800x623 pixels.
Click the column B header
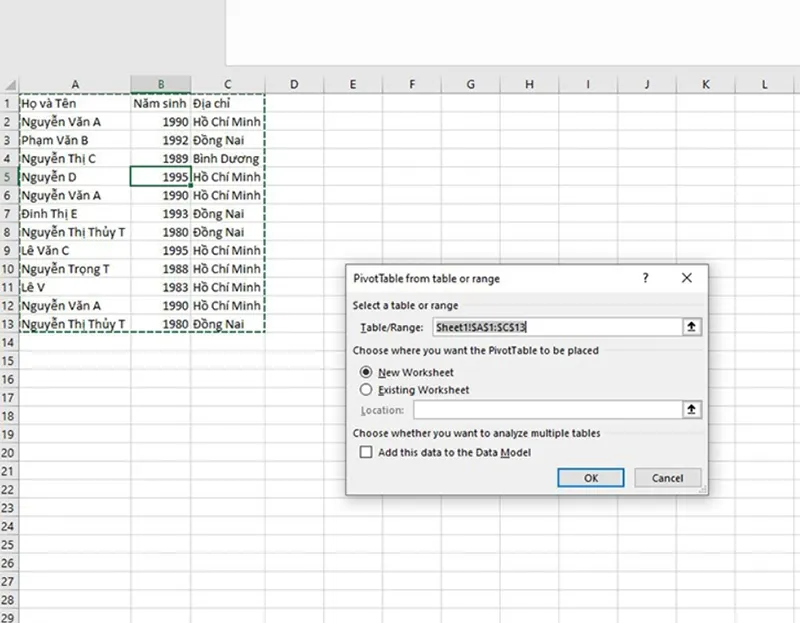coord(160,84)
